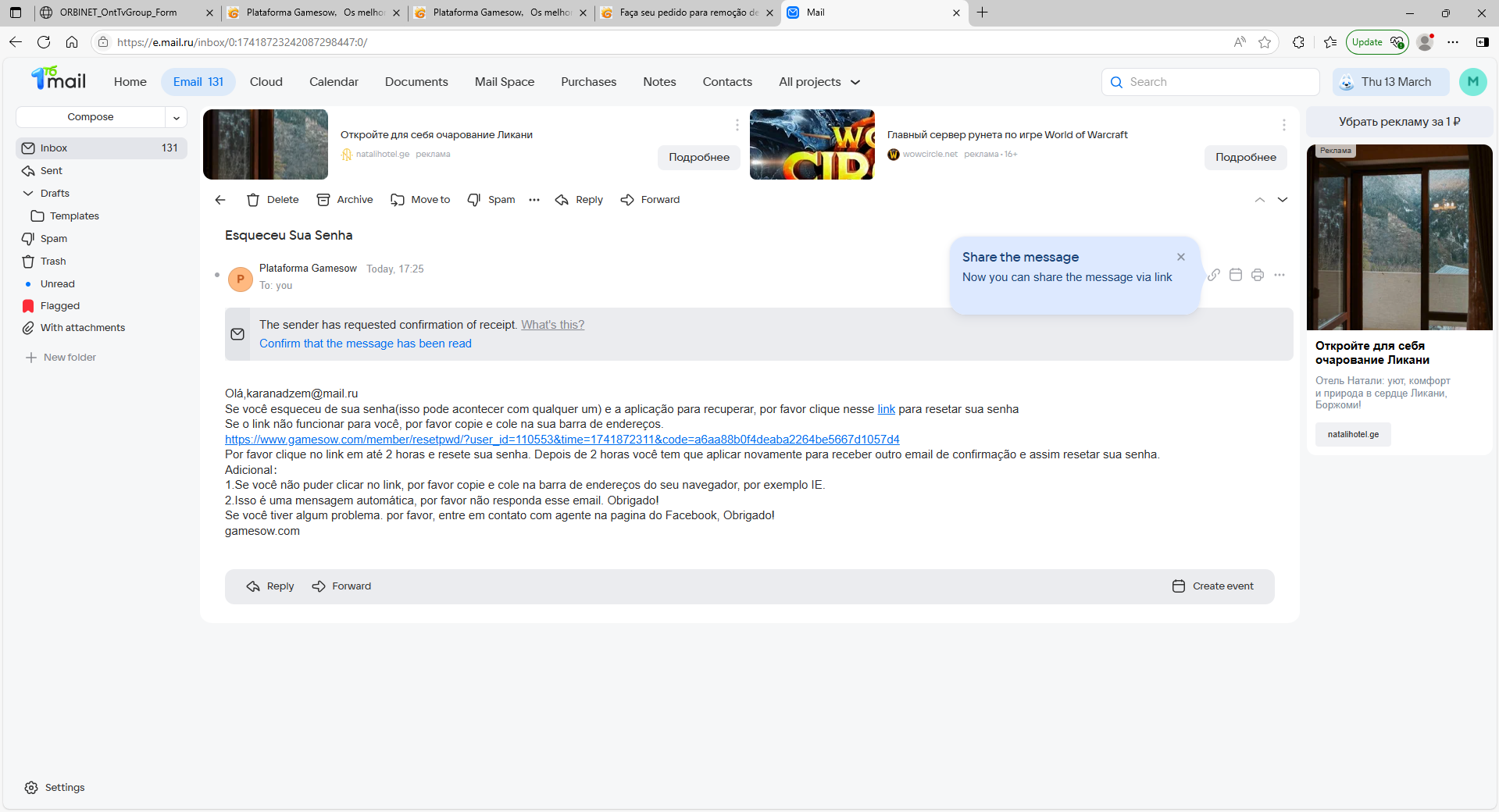Viewport: 1499px width, 812px height.
Task: Open the Templates folder
Action: coord(102,216)
